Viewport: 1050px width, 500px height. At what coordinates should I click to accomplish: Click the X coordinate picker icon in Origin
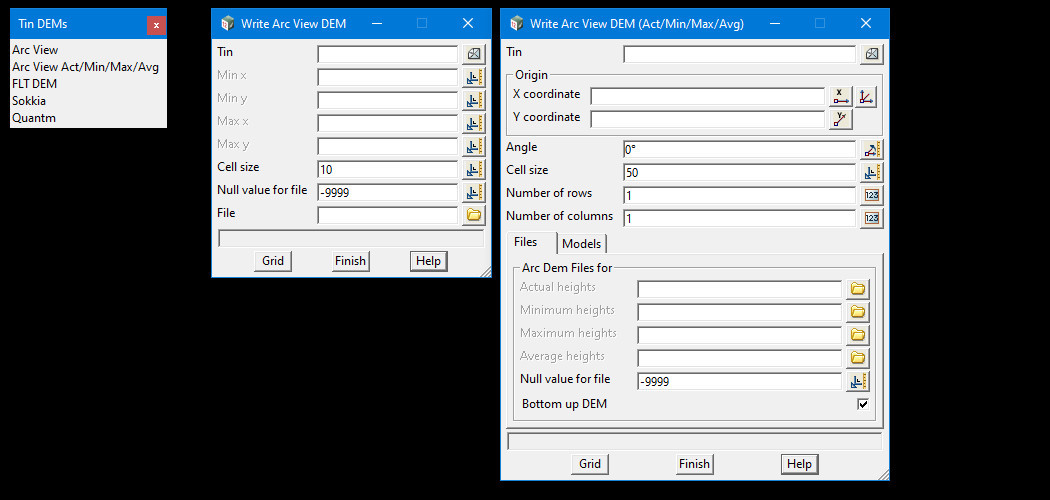coord(840,96)
